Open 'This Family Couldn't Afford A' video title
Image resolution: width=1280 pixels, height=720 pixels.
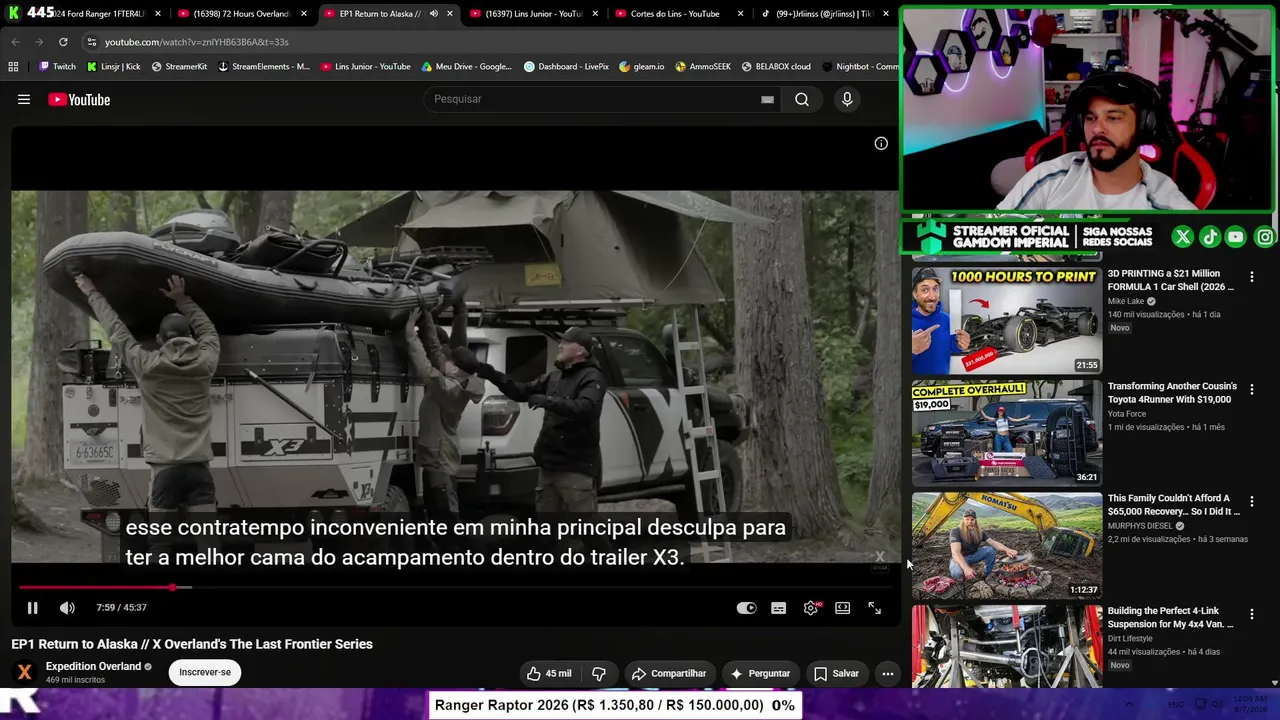tap(1173, 505)
